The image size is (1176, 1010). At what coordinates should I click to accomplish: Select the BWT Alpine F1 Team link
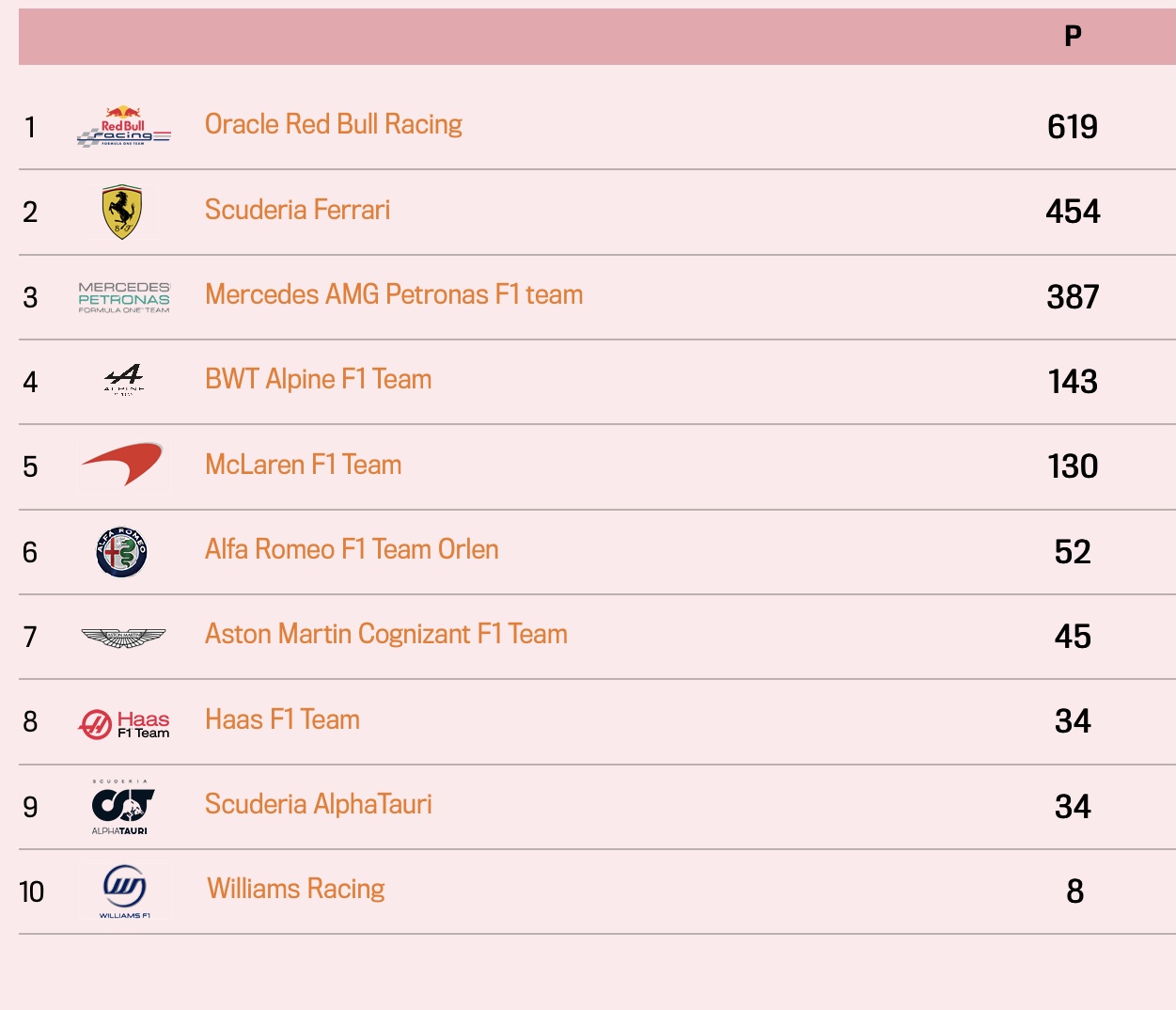(x=319, y=379)
